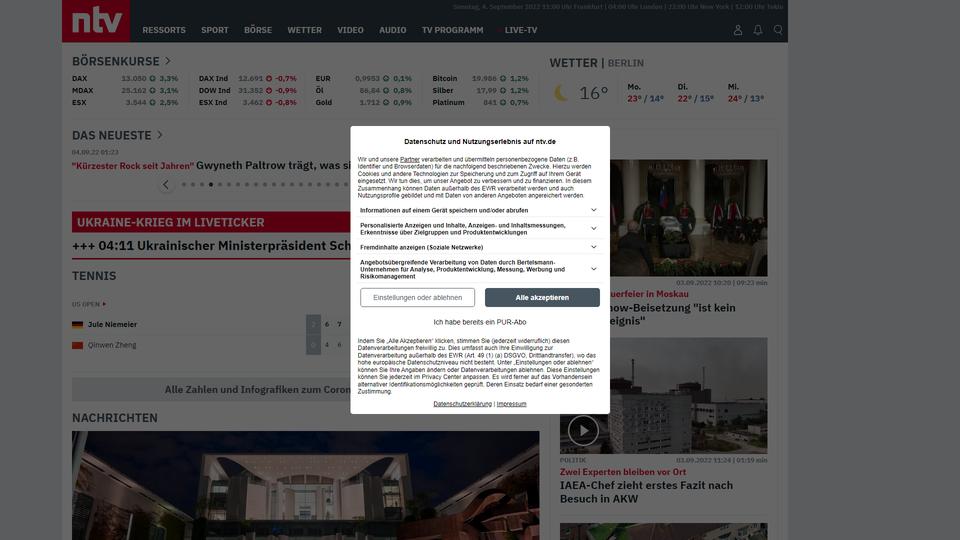The height and width of the screenshot is (540, 960).
Task: Click 'Einstellungen oder ablehnen' button
Action: point(418,298)
